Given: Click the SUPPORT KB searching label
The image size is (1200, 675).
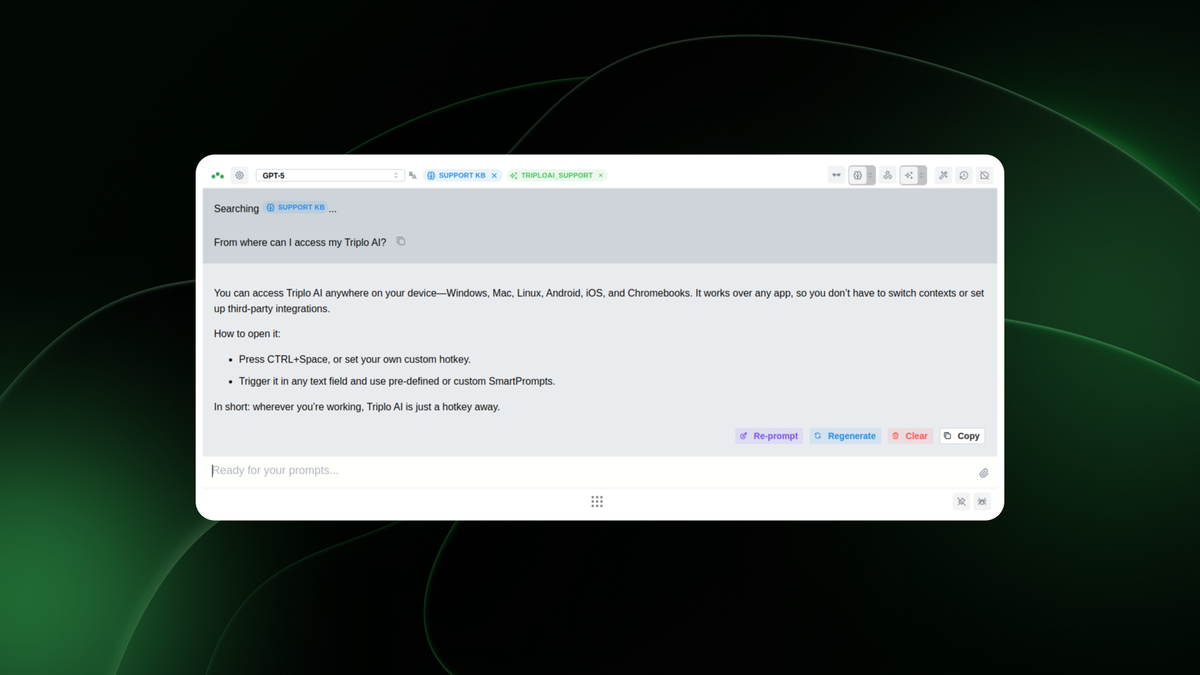Looking at the screenshot, I should tap(296, 207).
